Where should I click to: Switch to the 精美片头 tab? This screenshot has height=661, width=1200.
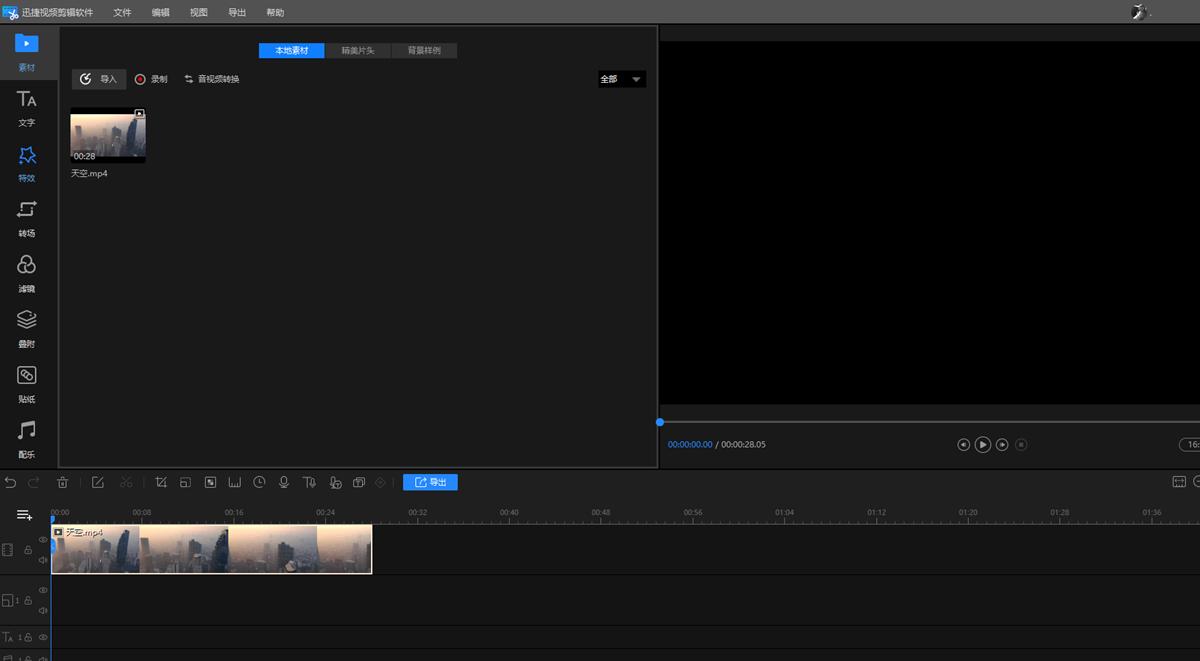coord(358,50)
